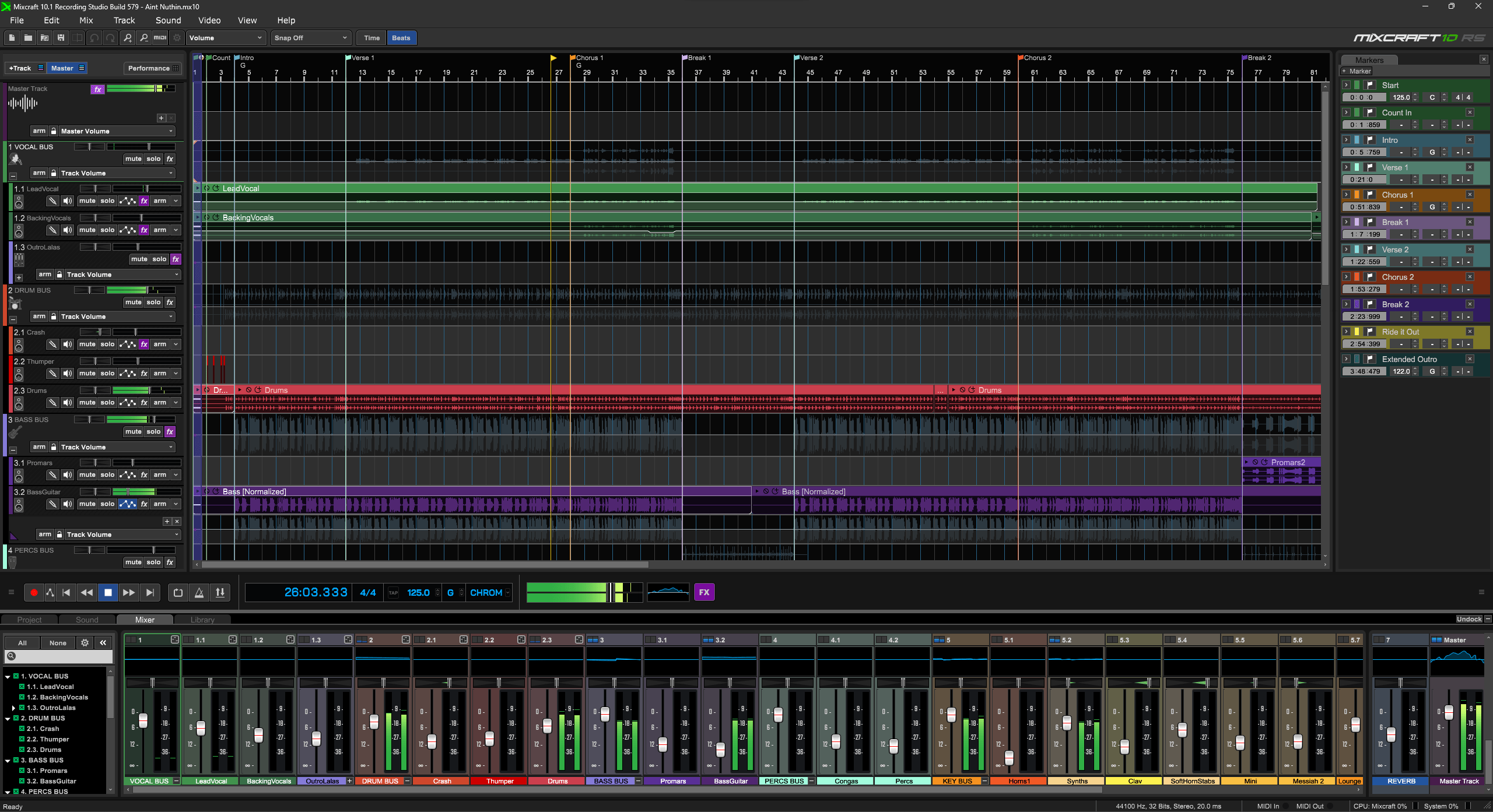1493x812 pixels.
Task: Click the zoom in magnifier tool
Action: coord(128,38)
